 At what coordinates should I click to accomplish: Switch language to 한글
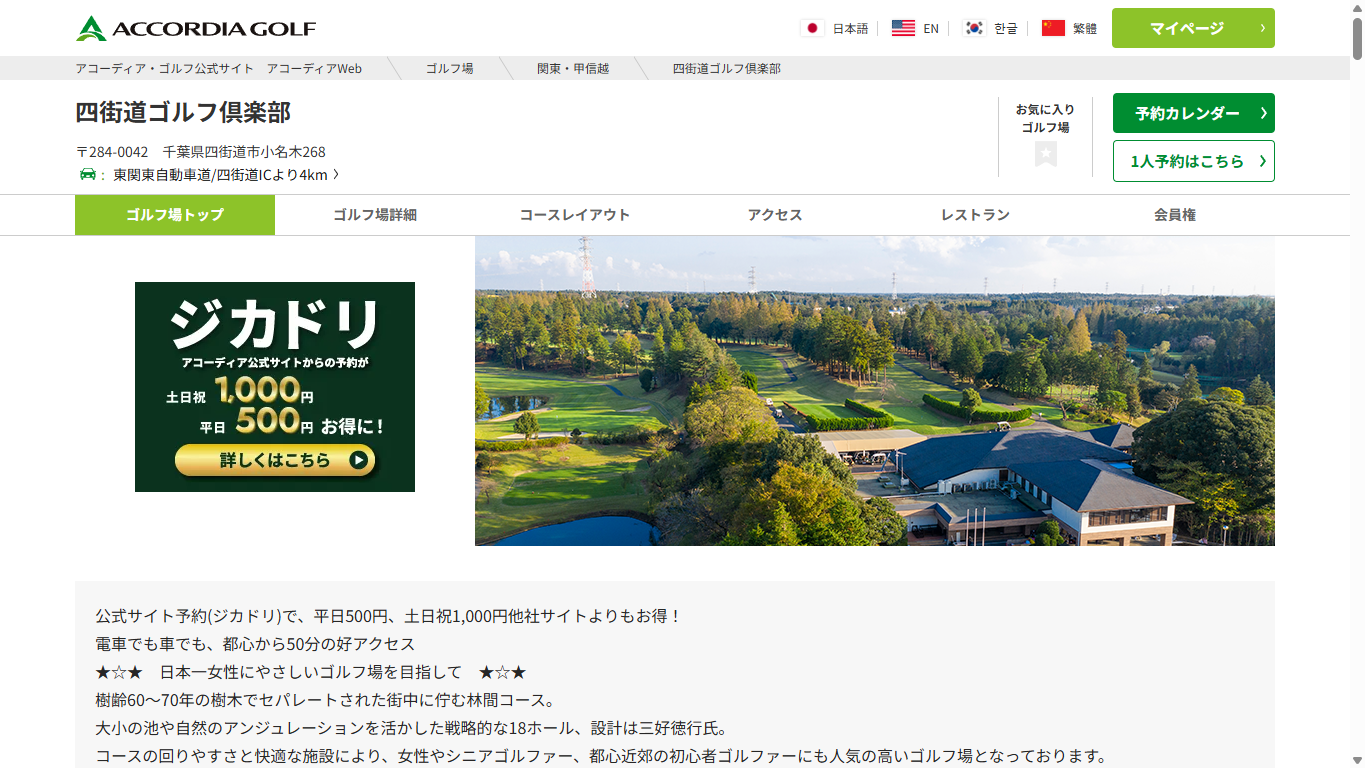[1006, 29]
